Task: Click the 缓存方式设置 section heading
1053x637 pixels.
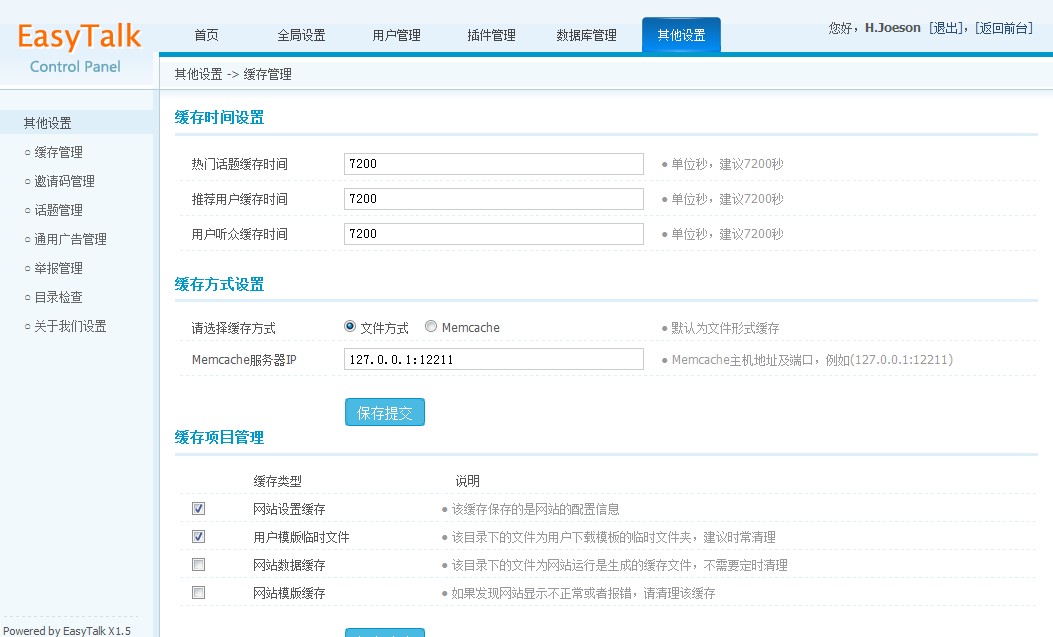Action: (219, 285)
